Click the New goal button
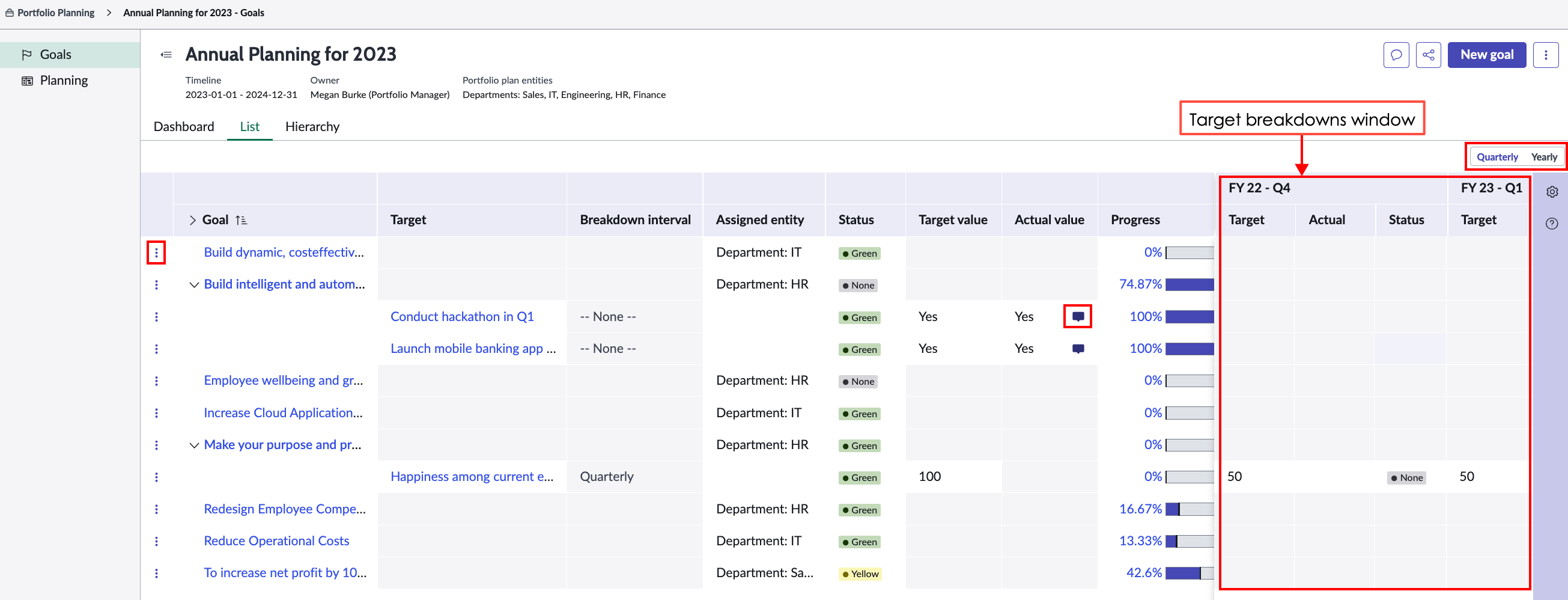The width and height of the screenshot is (1568, 600). (x=1486, y=55)
